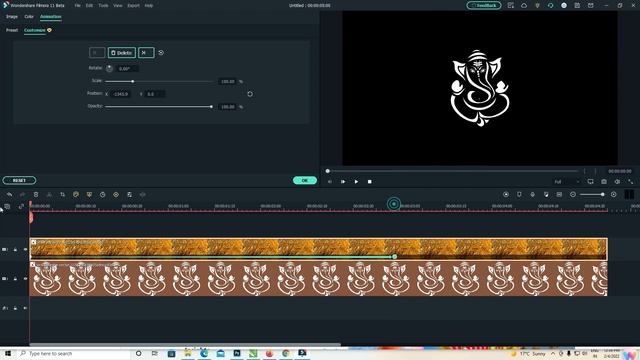Click the Position X value field
Screen dimensions: 640x360
pos(121,94)
